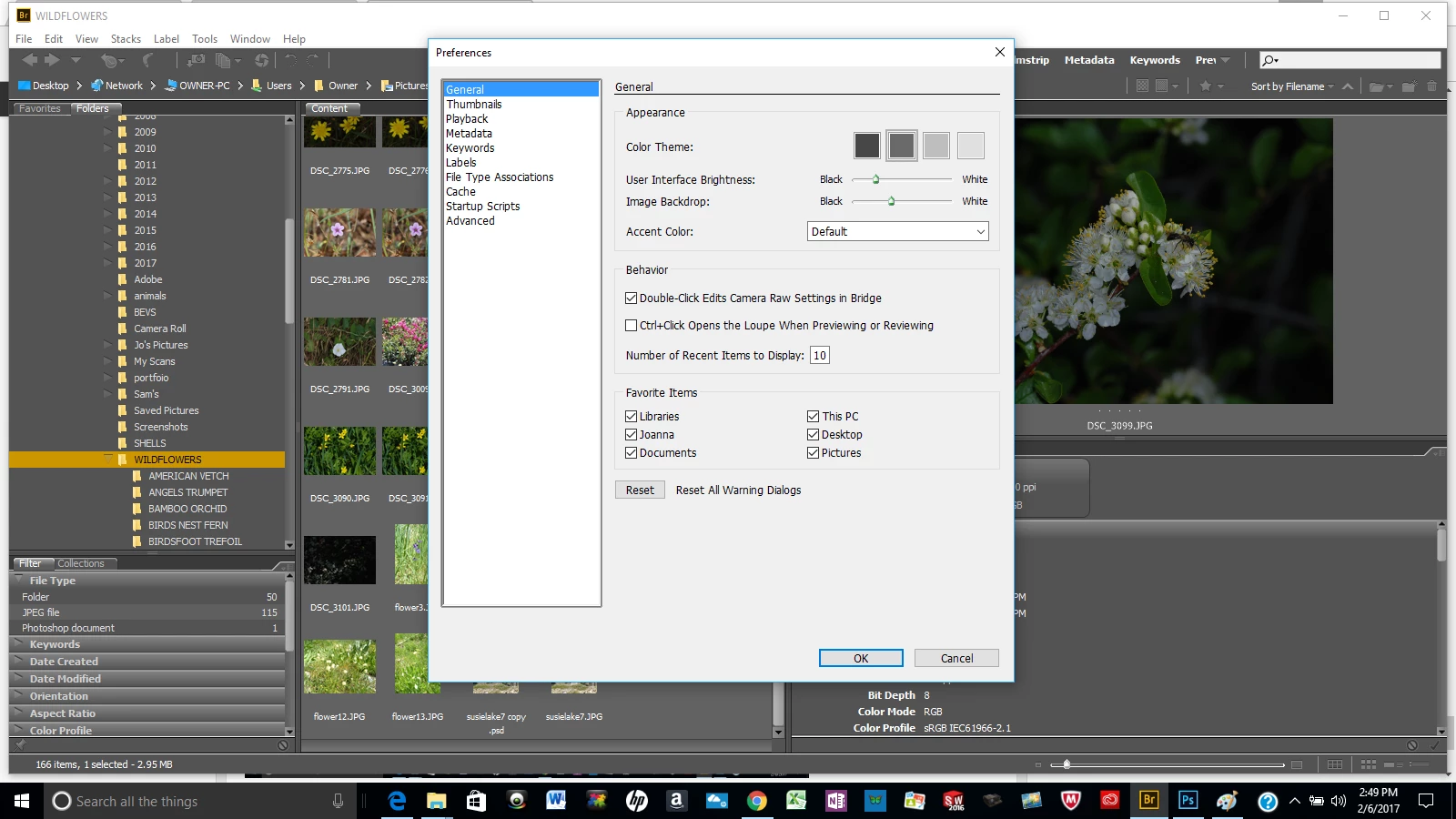Create a new folder with the toolbar icon
This screenshot has width=1456, height=819.
coord(1409,86)
